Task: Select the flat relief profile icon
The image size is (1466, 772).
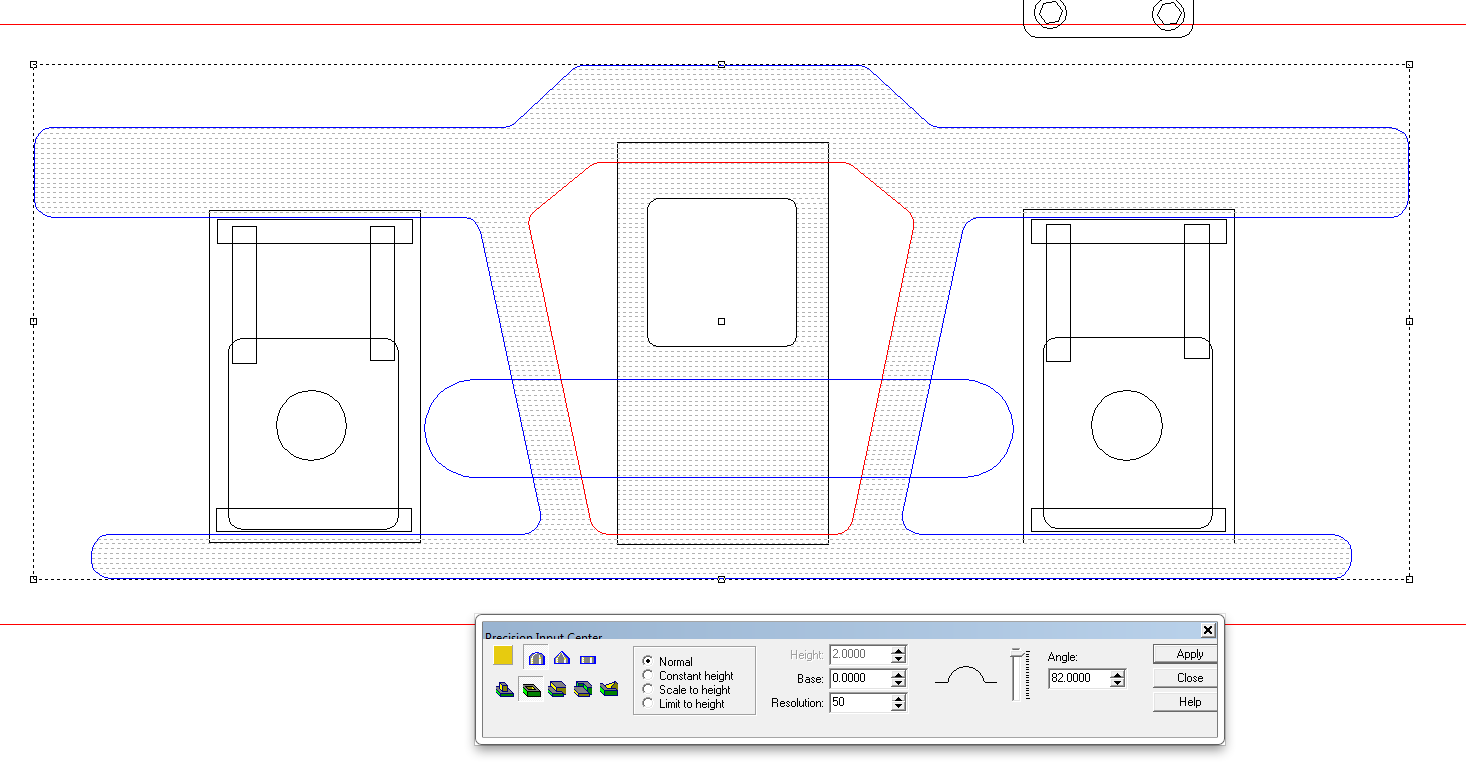Action: point(588,659)
